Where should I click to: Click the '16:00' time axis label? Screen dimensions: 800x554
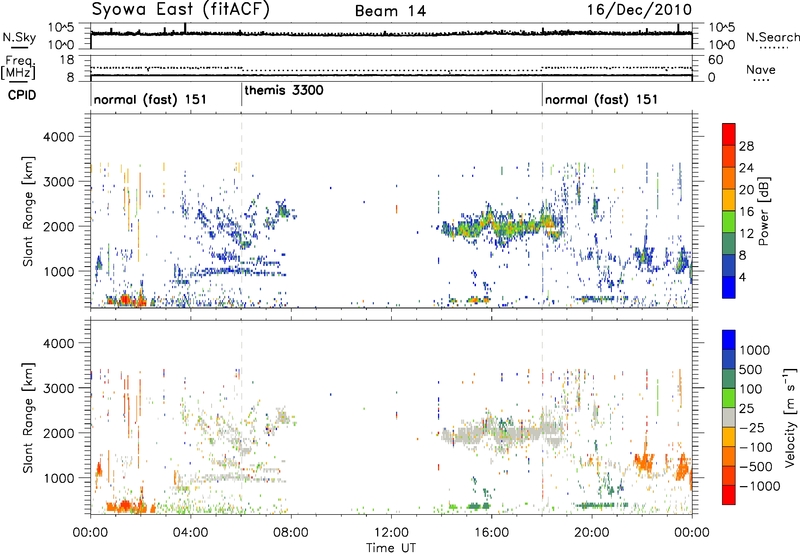tap(491, 533)
